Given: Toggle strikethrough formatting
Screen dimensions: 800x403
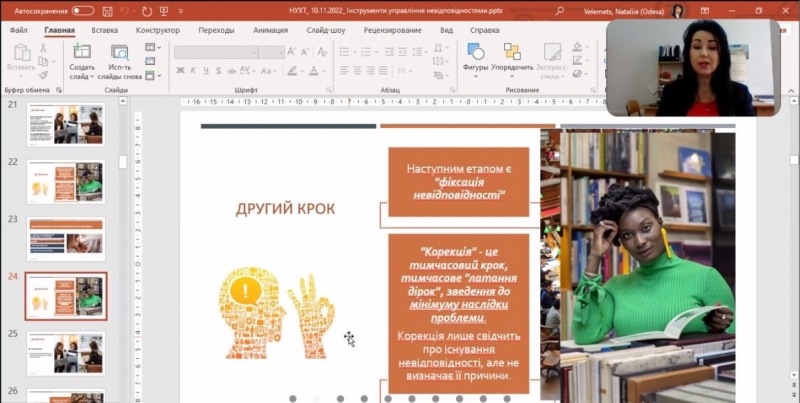Looking at the screenshot, I should click(232, 71).
